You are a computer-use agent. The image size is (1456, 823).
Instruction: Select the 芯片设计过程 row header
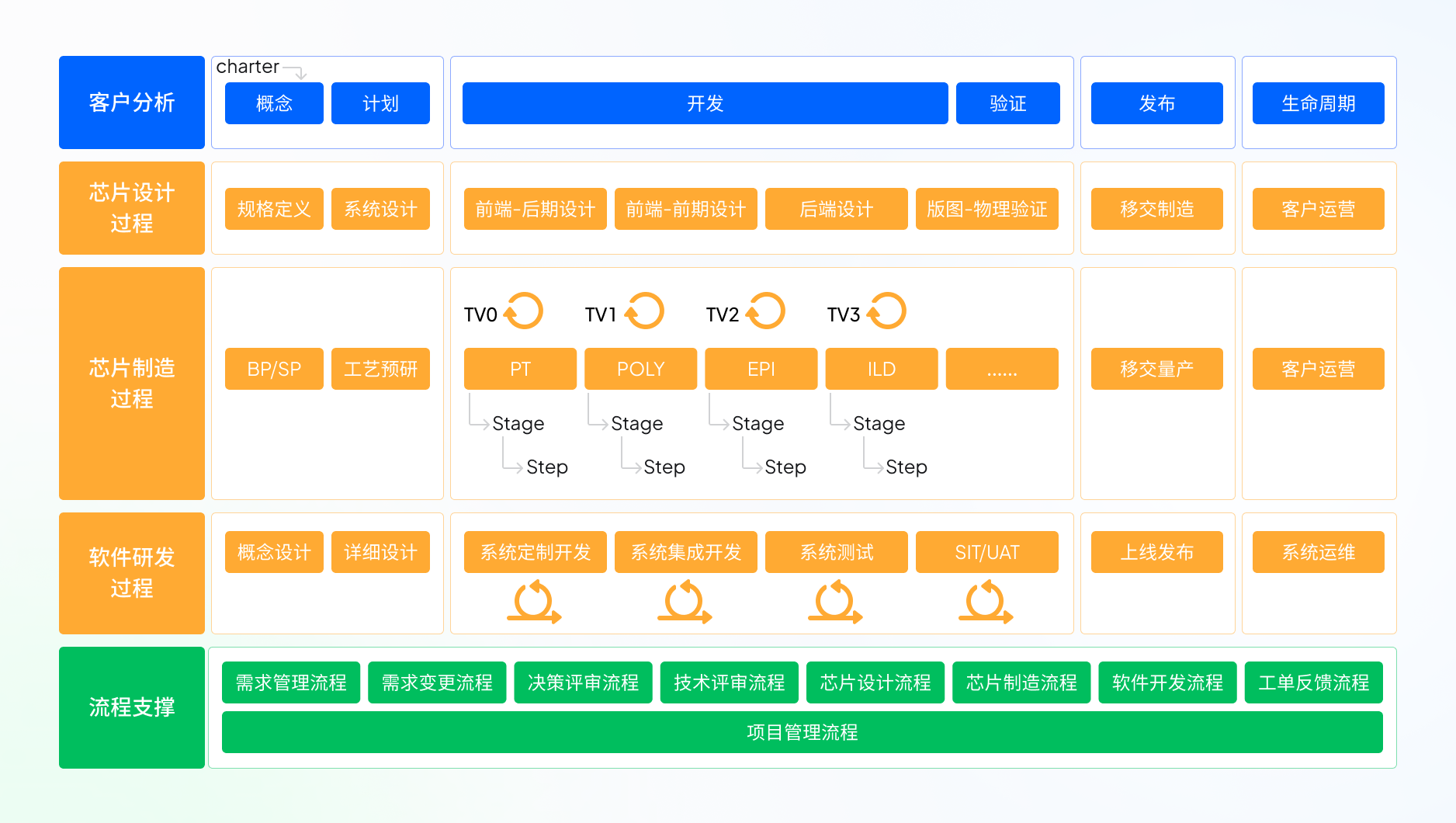(132, 208)
